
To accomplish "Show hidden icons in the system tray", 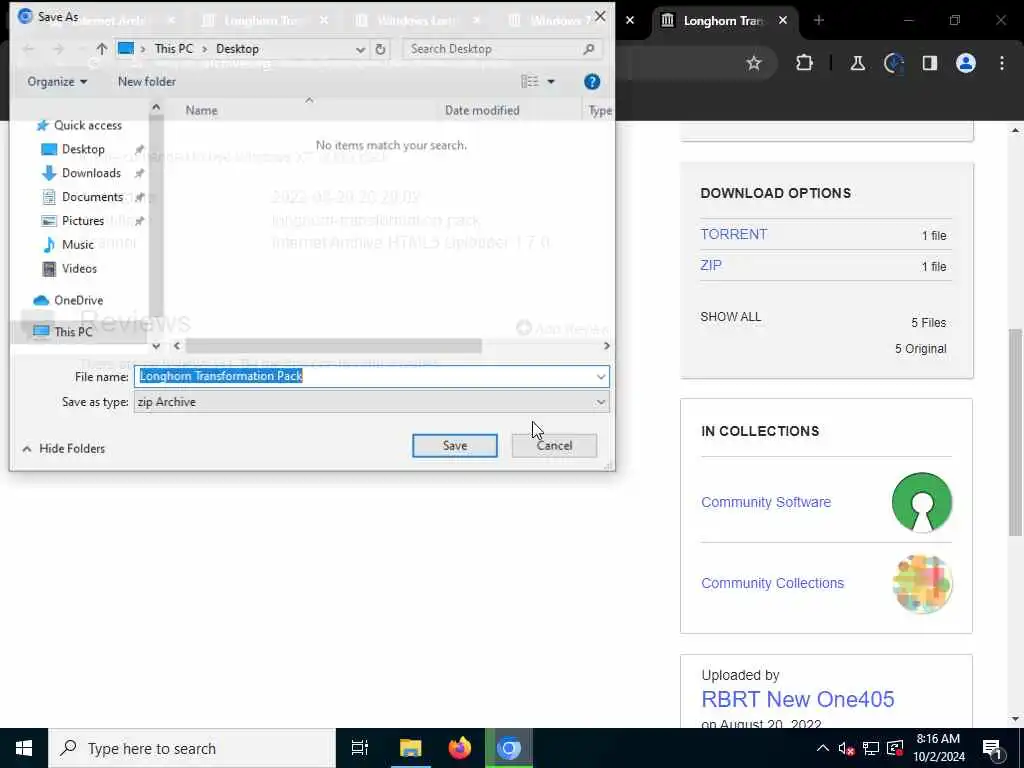I will pos(823,748).
